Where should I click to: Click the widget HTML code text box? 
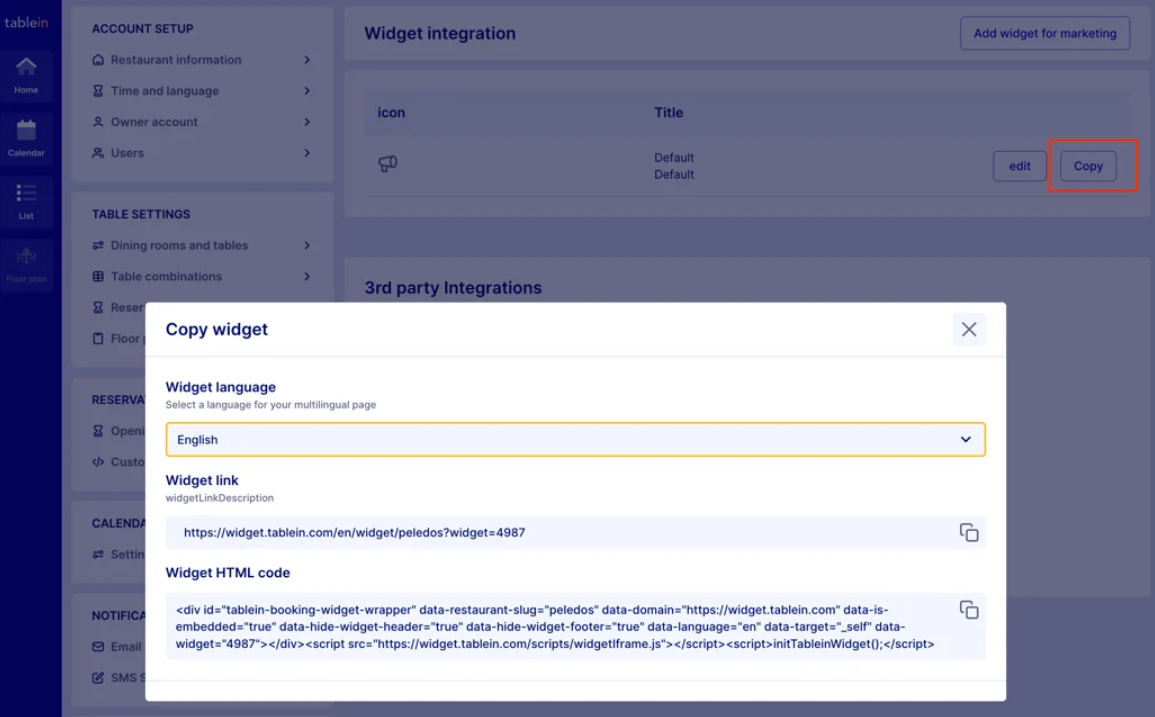pyautogui.click(x=575, y=626)
